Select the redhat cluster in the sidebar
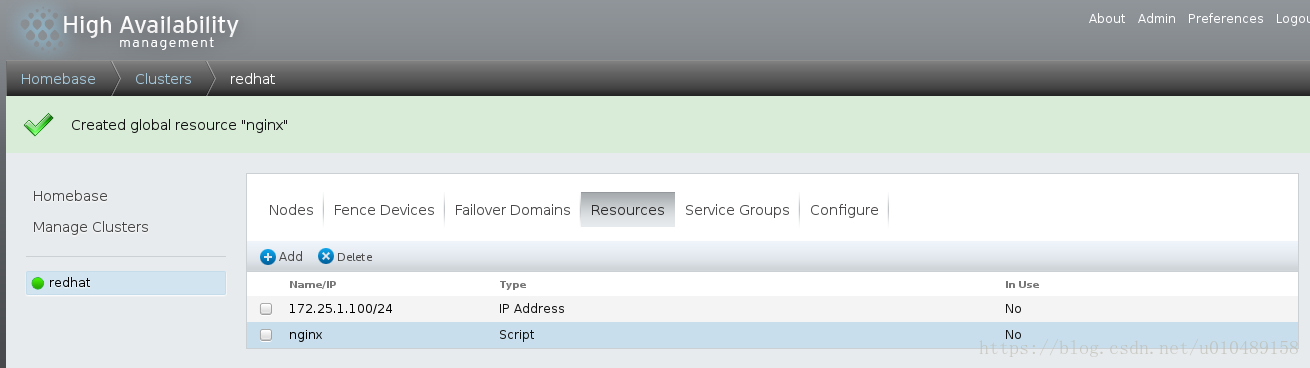 (126, 283)
